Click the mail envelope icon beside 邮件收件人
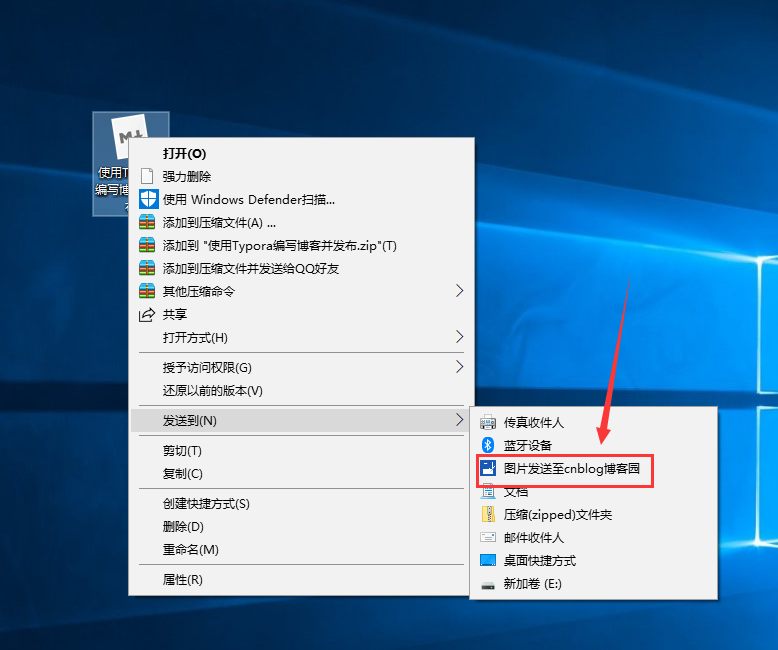 click(488, 537)
